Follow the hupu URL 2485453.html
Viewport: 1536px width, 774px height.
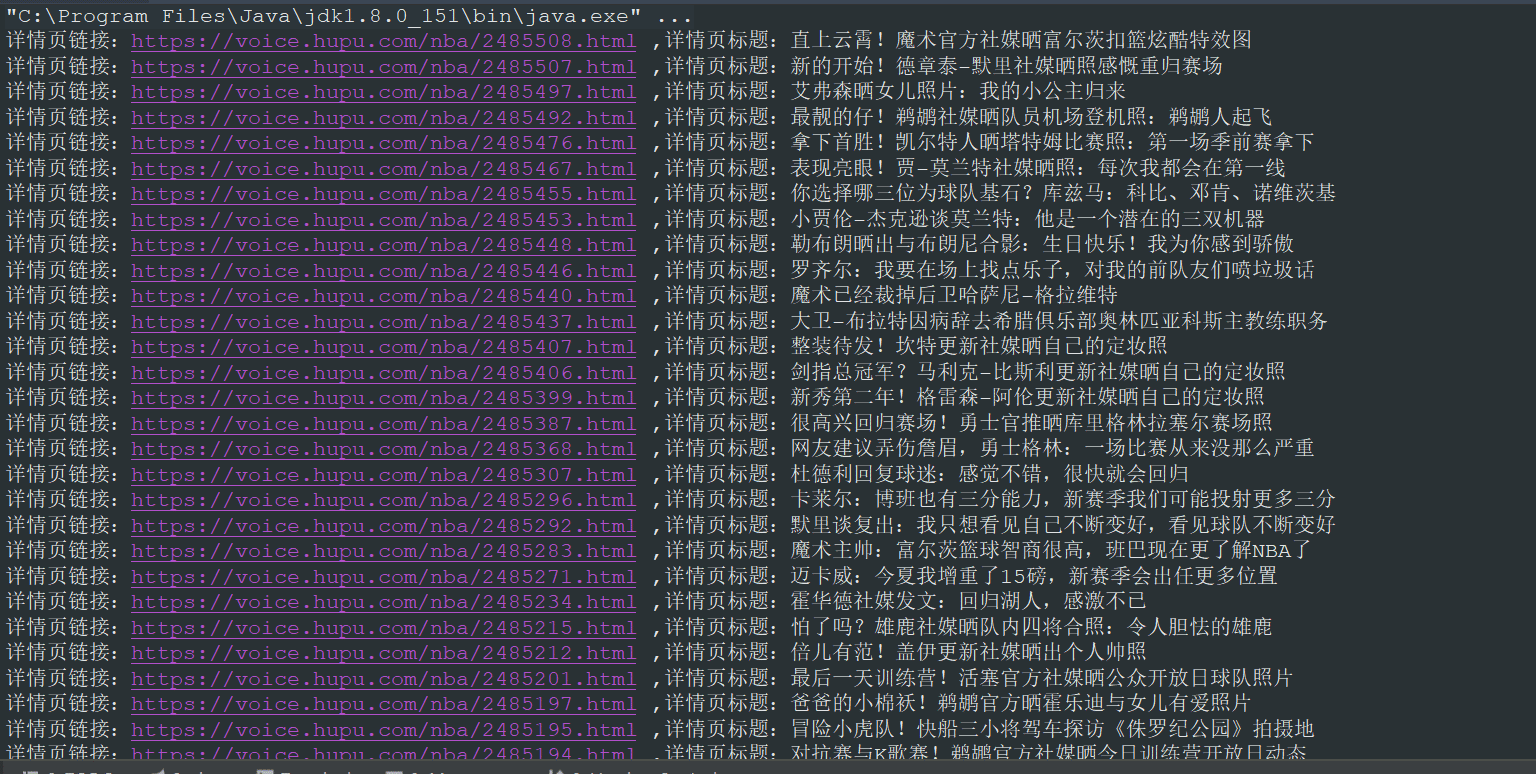pyautogui.click(x=384, y=220)
